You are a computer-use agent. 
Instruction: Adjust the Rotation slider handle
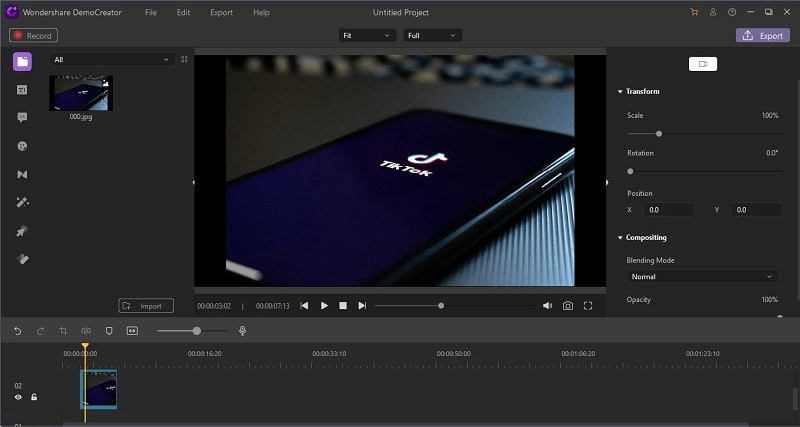point(630,171)
